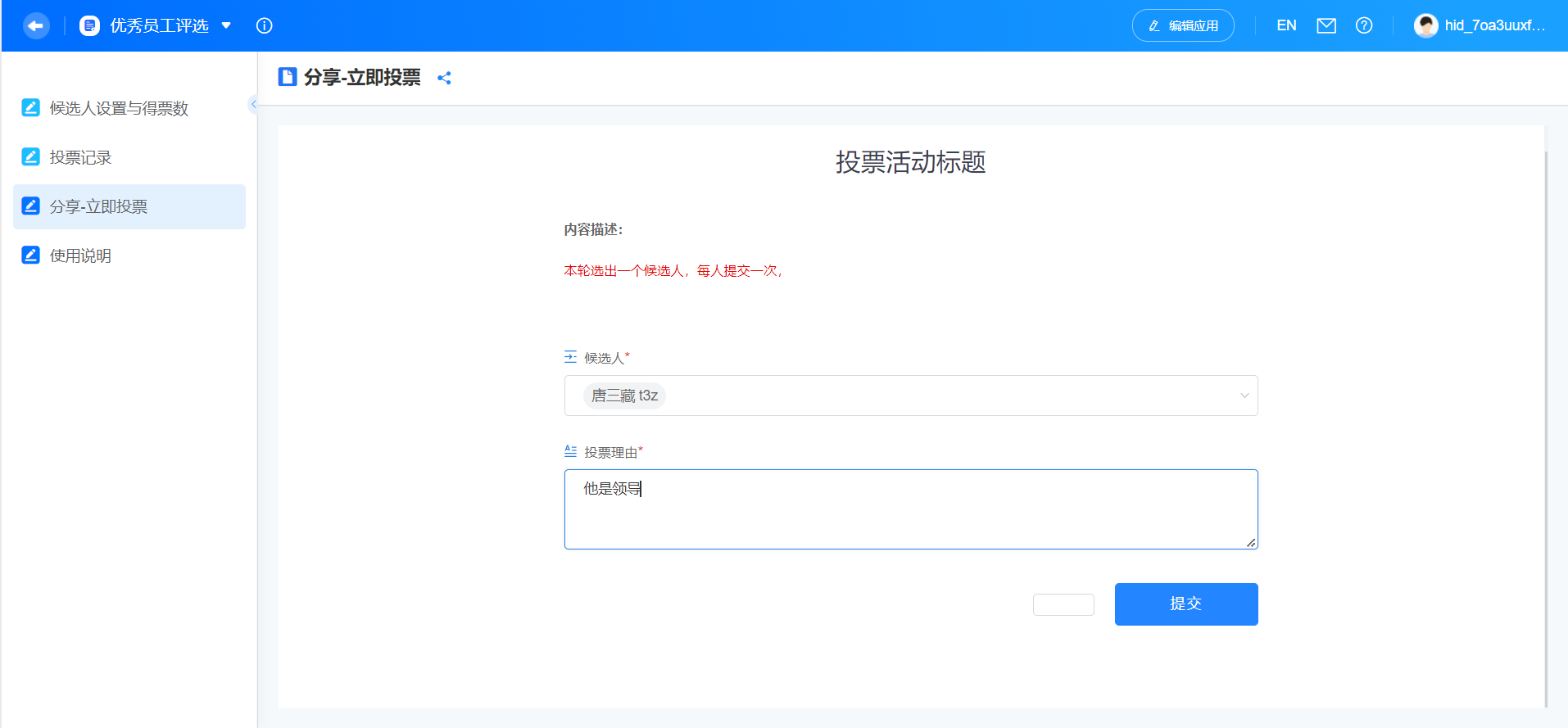Switch language with the EN button
Screen dimensions: 1568x728
point(1286,26)
